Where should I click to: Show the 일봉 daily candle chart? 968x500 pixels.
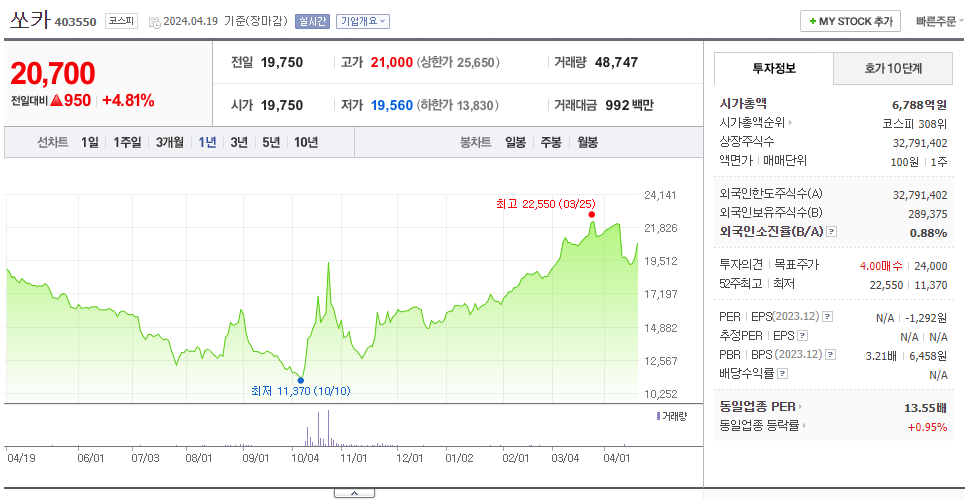pos(515,143)
